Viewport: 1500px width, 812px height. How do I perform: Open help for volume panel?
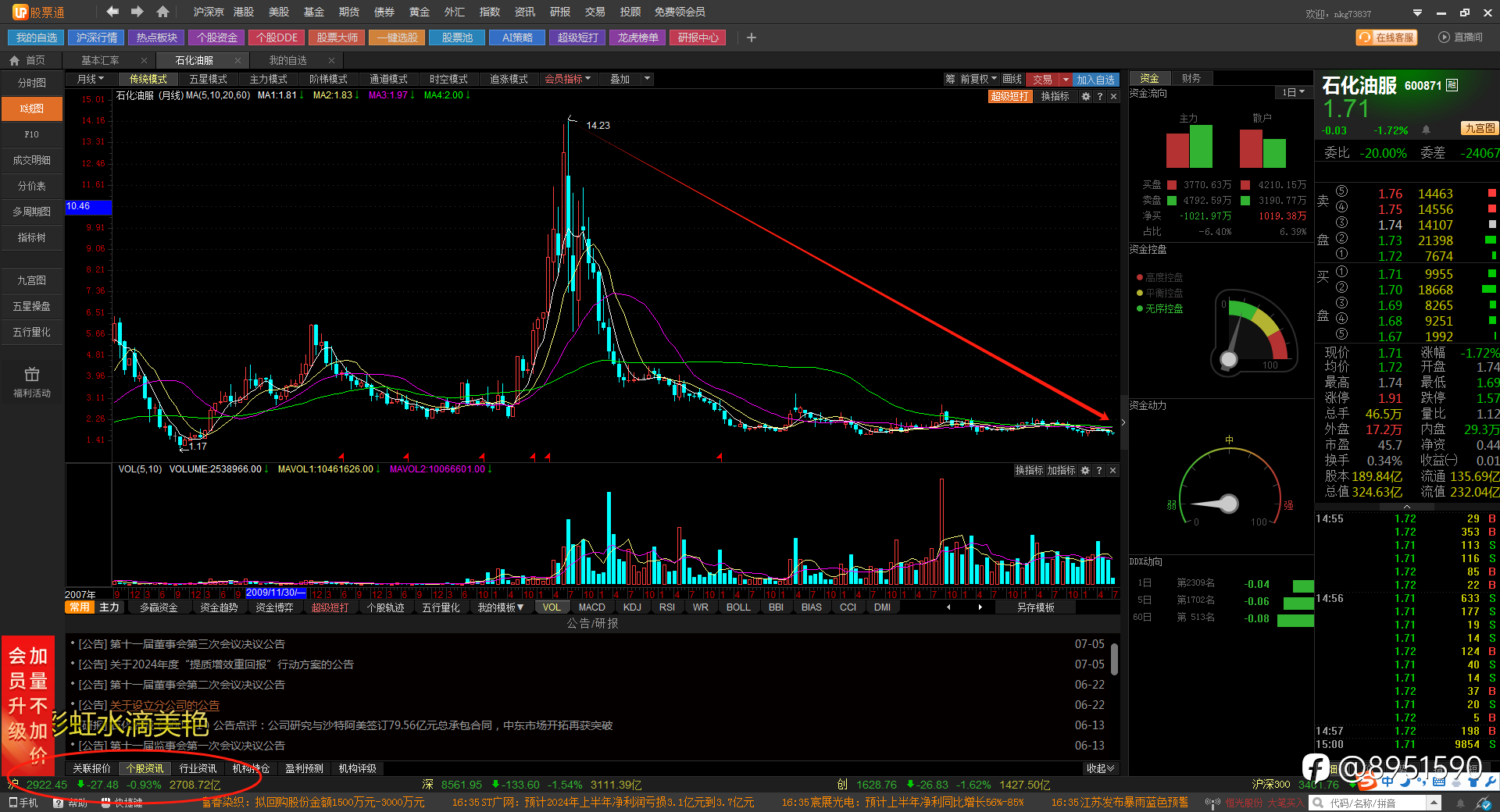[x=1099, y=470]
